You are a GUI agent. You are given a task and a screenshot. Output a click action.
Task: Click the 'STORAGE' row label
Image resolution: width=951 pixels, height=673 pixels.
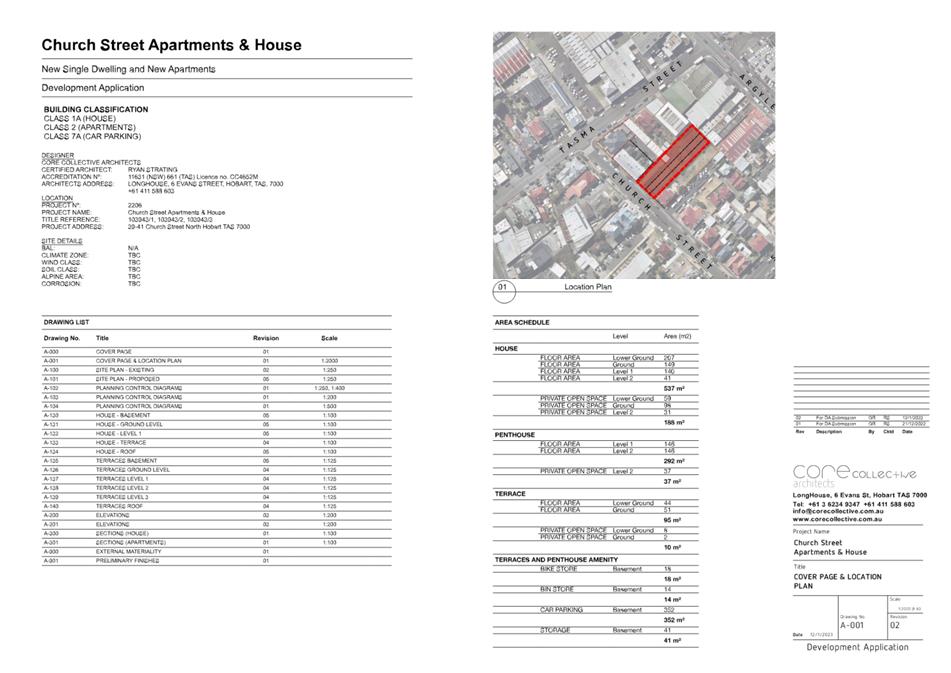point(555,631)
